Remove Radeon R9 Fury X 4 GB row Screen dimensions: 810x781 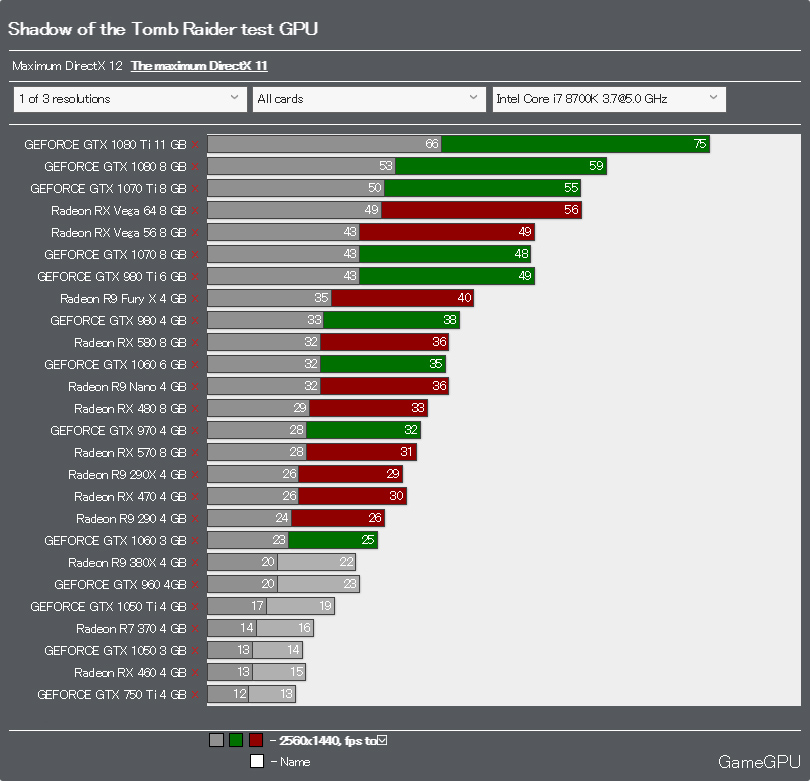click(x=195, y=299)
